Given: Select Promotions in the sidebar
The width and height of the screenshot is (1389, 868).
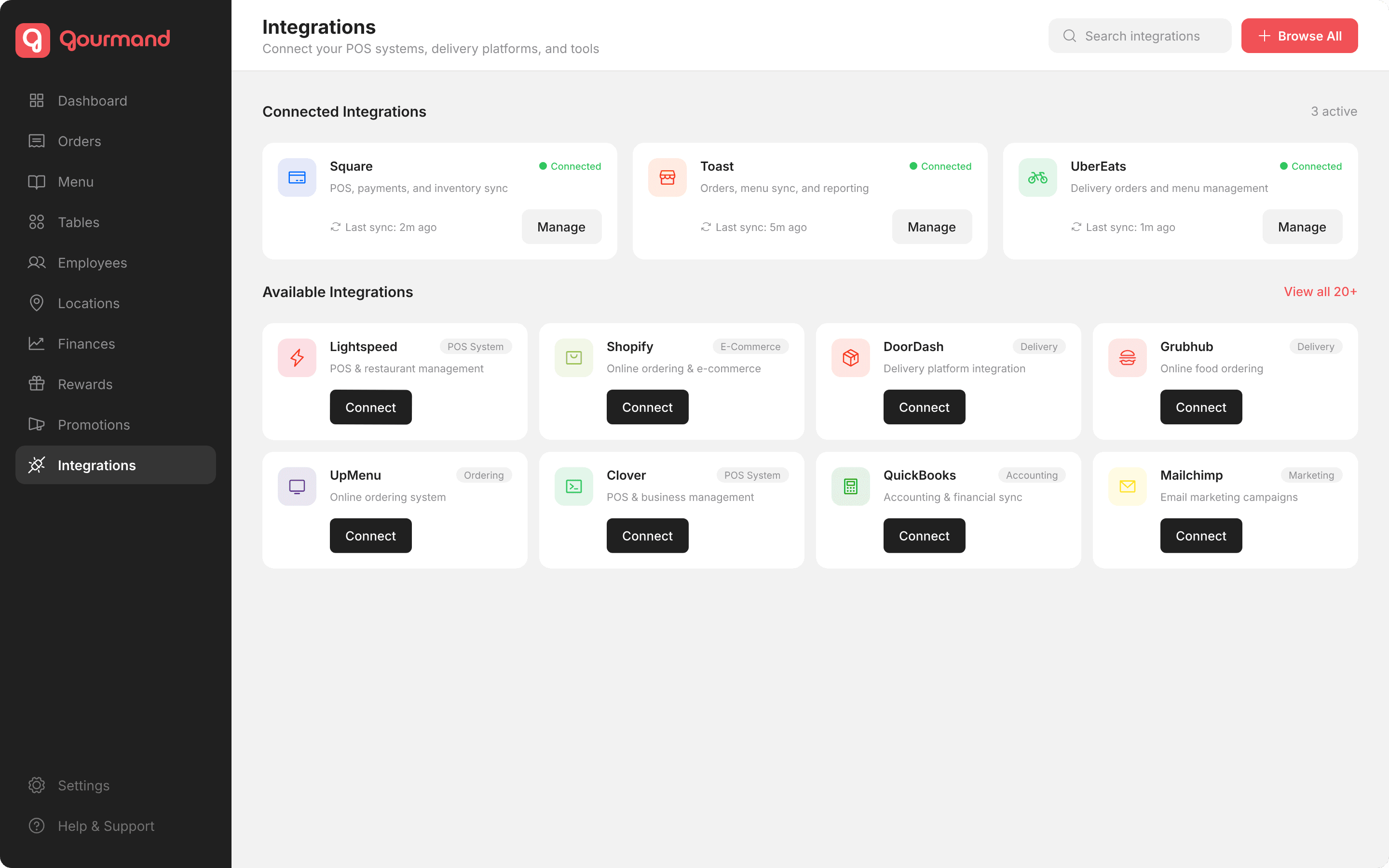Looking at the screenshot, I should (x=115, y=425).
